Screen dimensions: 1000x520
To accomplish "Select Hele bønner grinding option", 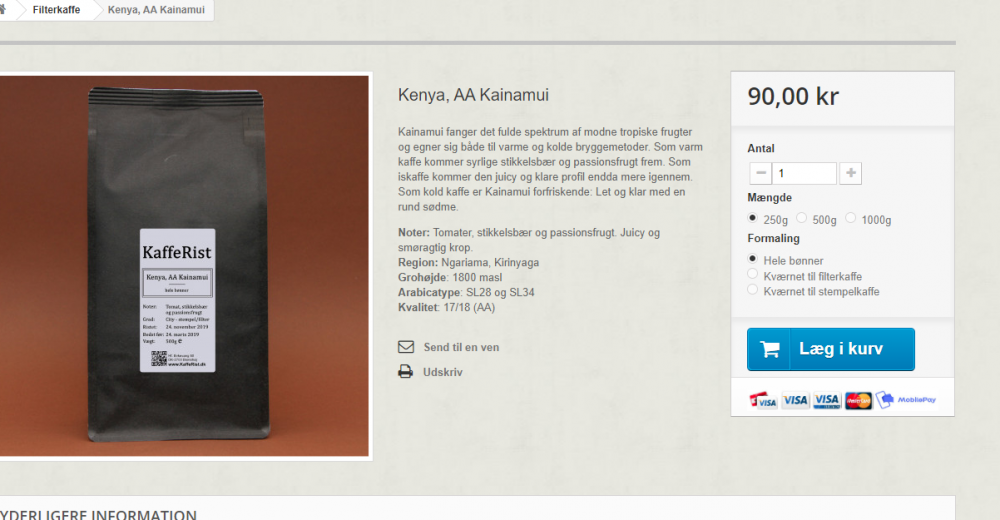I will click(753, 258).
